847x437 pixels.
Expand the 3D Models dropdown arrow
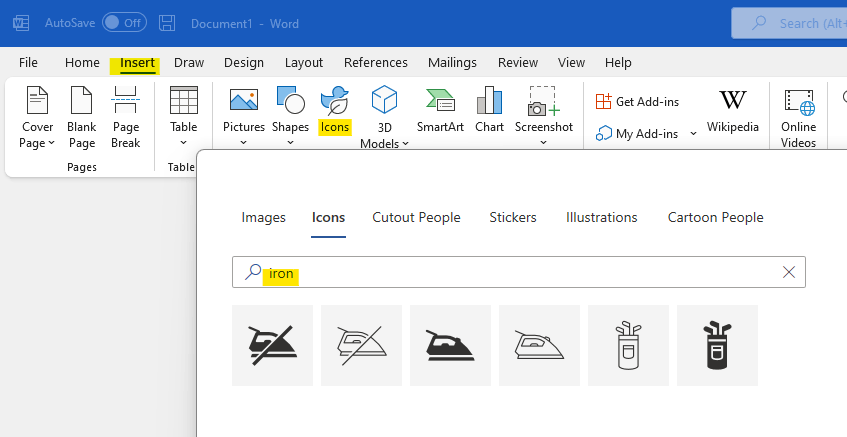pyautogui.click(x=406, y=144)
